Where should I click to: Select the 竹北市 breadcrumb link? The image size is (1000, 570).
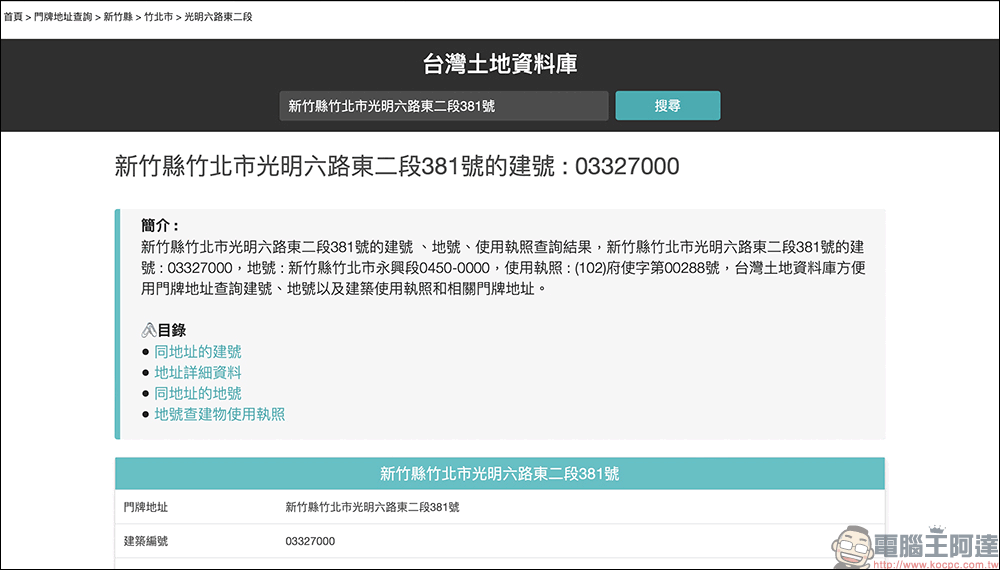[x=158, y=17]
